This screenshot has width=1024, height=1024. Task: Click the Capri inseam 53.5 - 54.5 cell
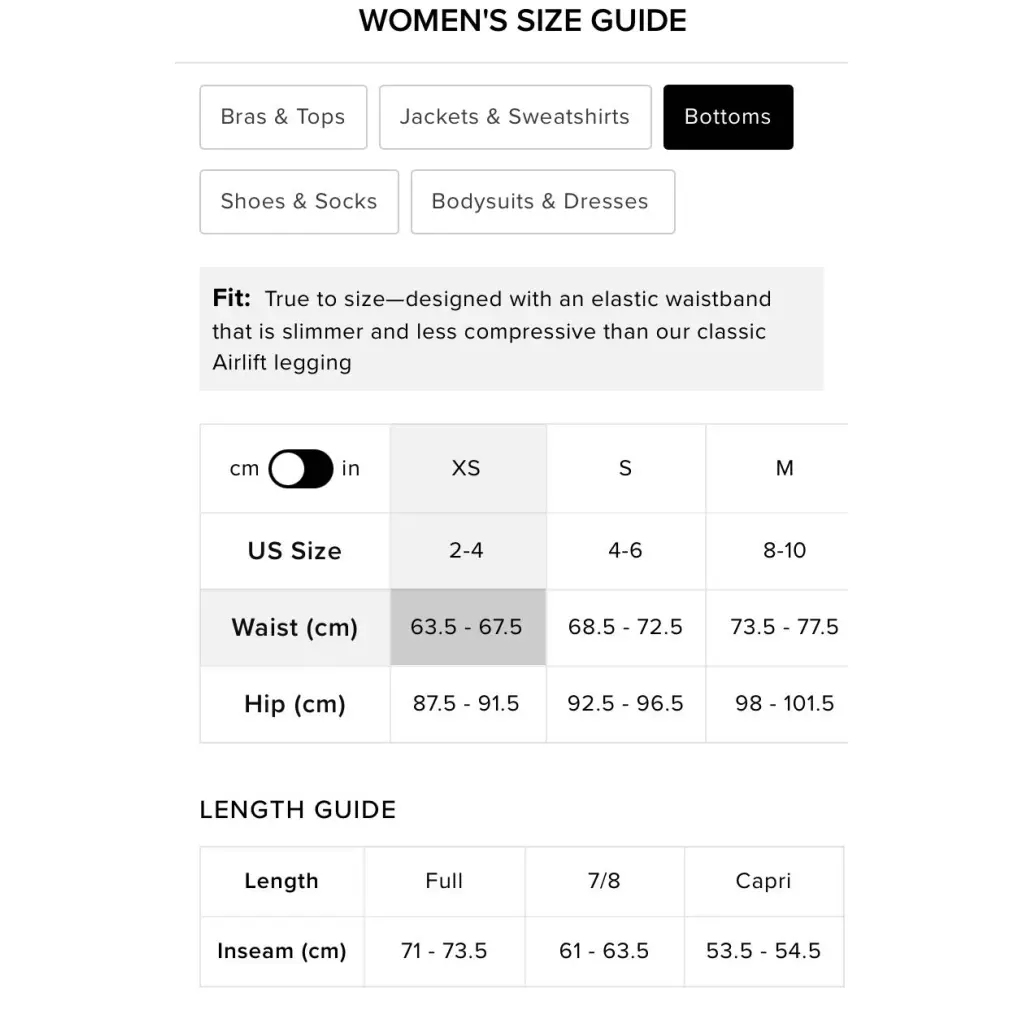click(763, 951)
